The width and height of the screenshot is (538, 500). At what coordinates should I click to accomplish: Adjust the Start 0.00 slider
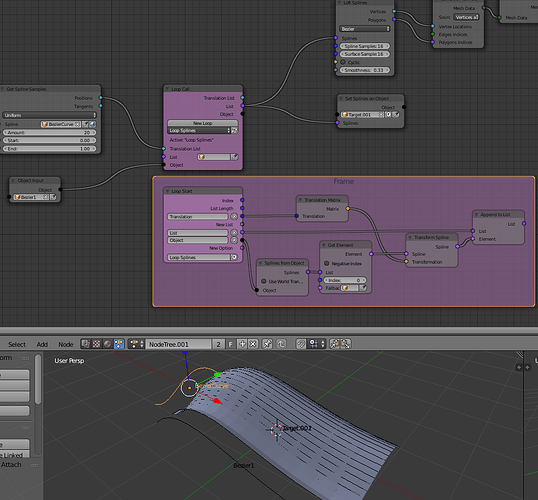49,140
